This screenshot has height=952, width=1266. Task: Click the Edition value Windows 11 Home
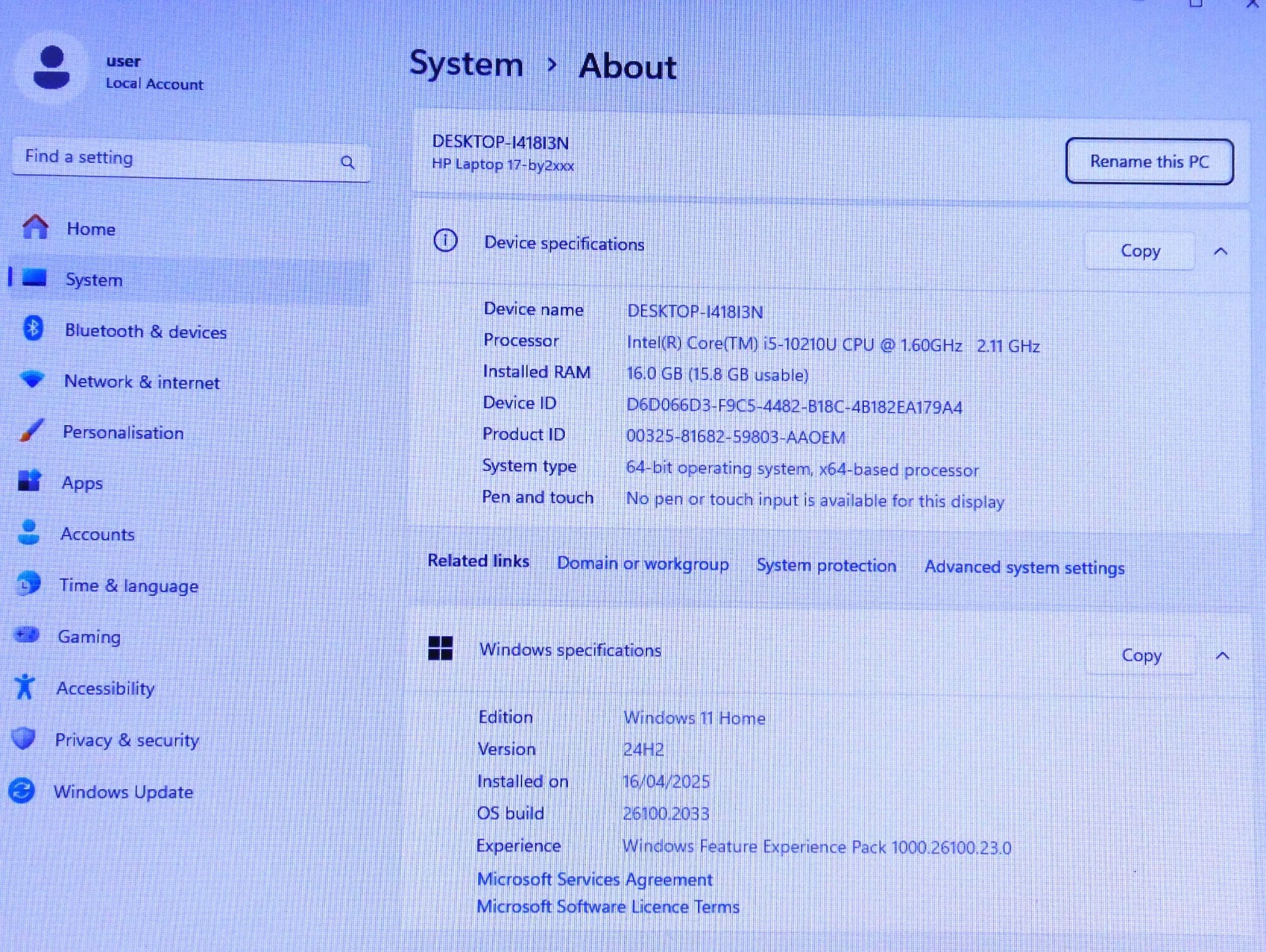tap(694, 718)
